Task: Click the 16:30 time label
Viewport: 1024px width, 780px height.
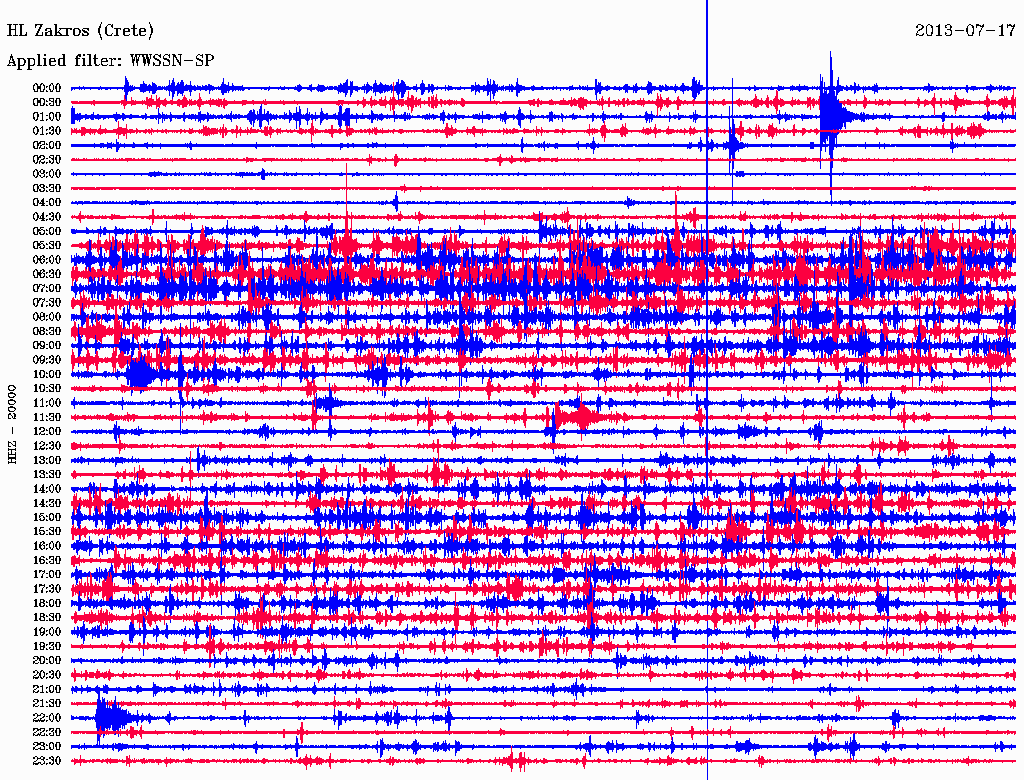Action: (47, 561)
